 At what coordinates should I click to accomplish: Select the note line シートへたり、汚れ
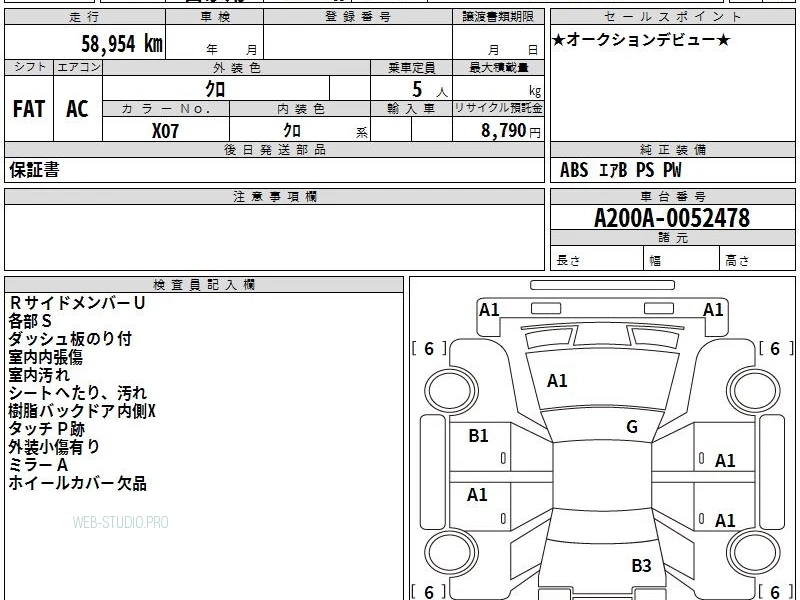coord(78,393)
